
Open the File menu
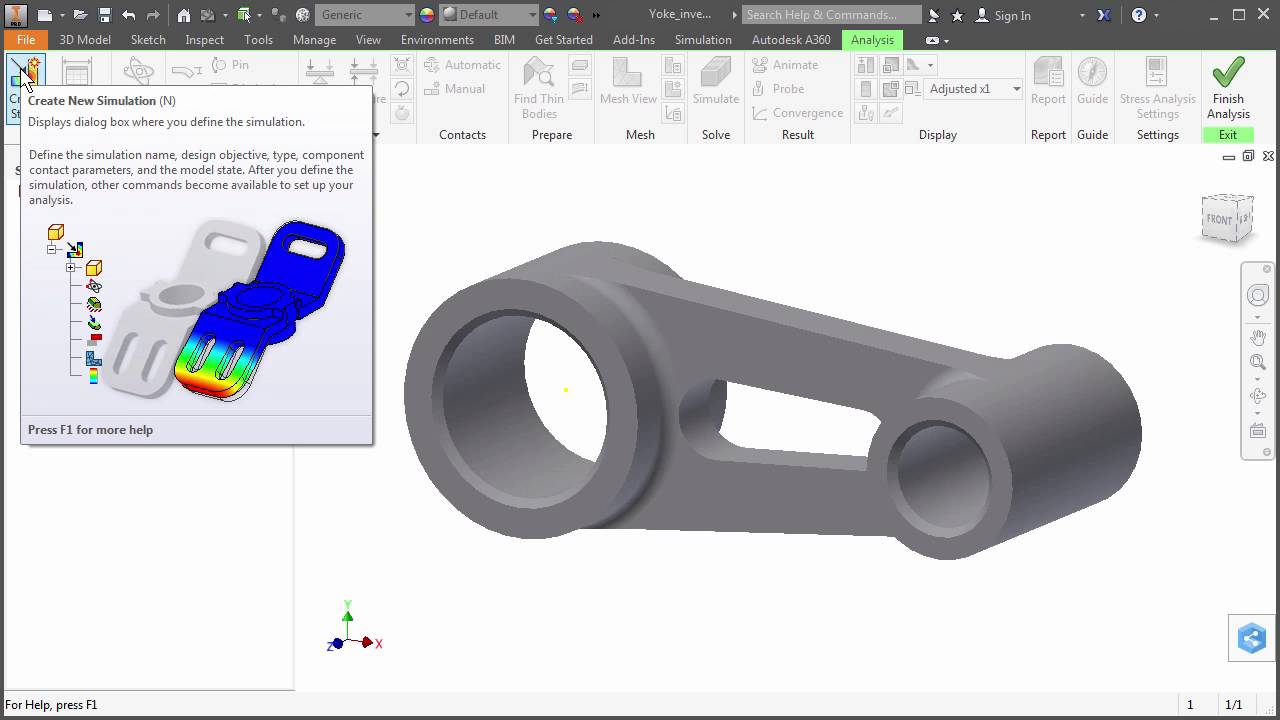point(26,40)
